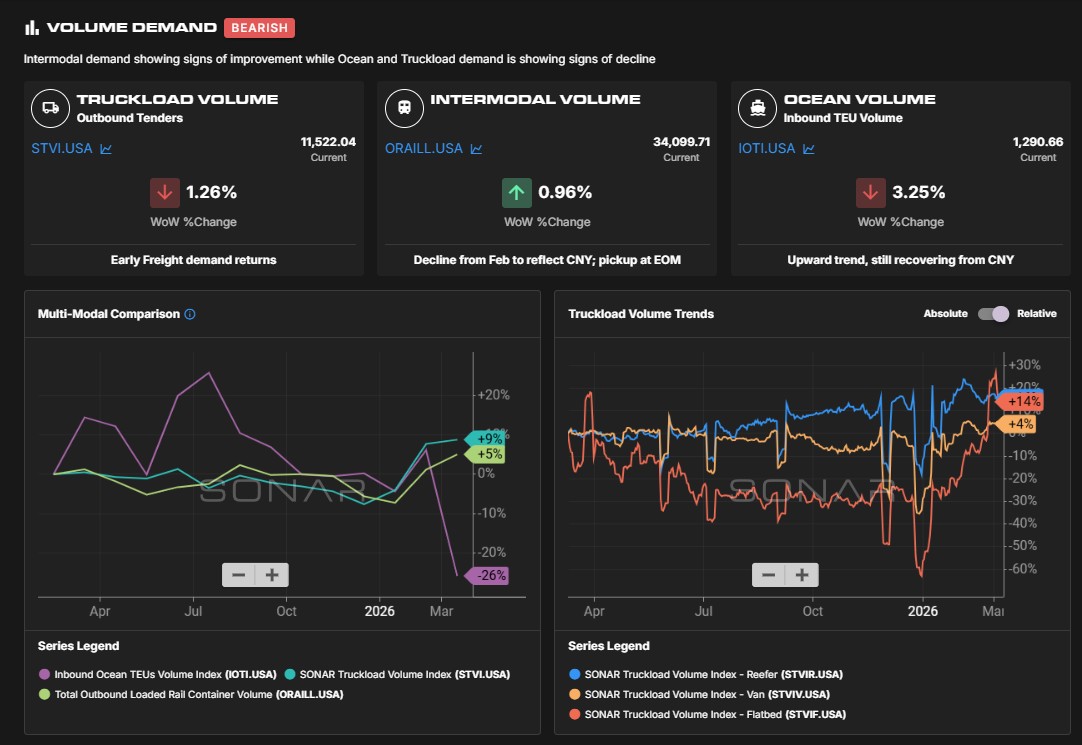This screenshot has height=745, width=1082.
Task: Click the blue Reefer legend color dot
Action: 574,675
